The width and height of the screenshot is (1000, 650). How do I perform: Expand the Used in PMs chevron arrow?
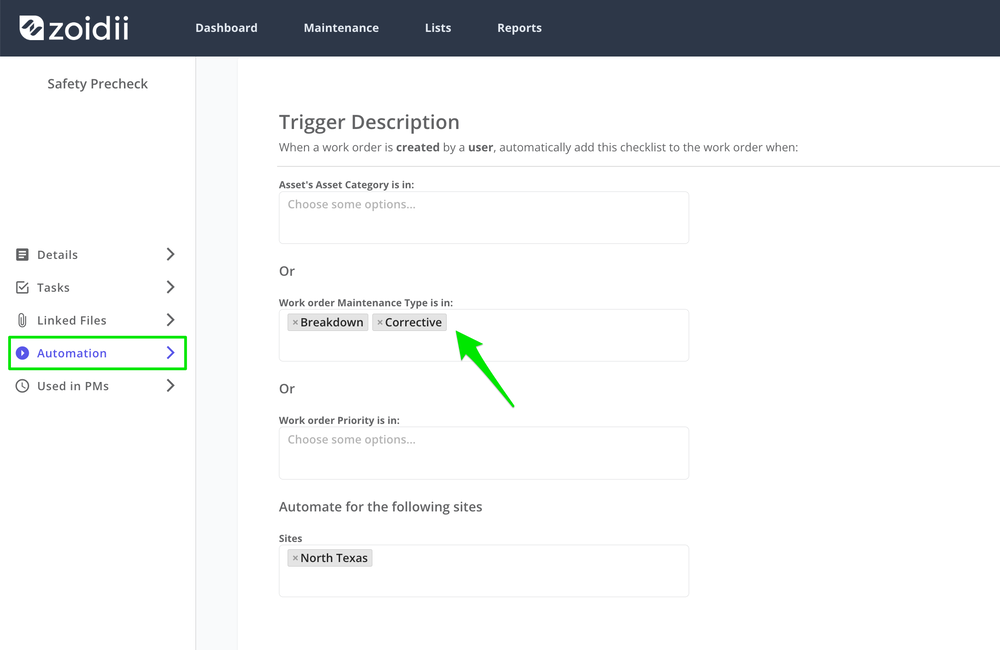pyautogui.click(x=170, y=386)
